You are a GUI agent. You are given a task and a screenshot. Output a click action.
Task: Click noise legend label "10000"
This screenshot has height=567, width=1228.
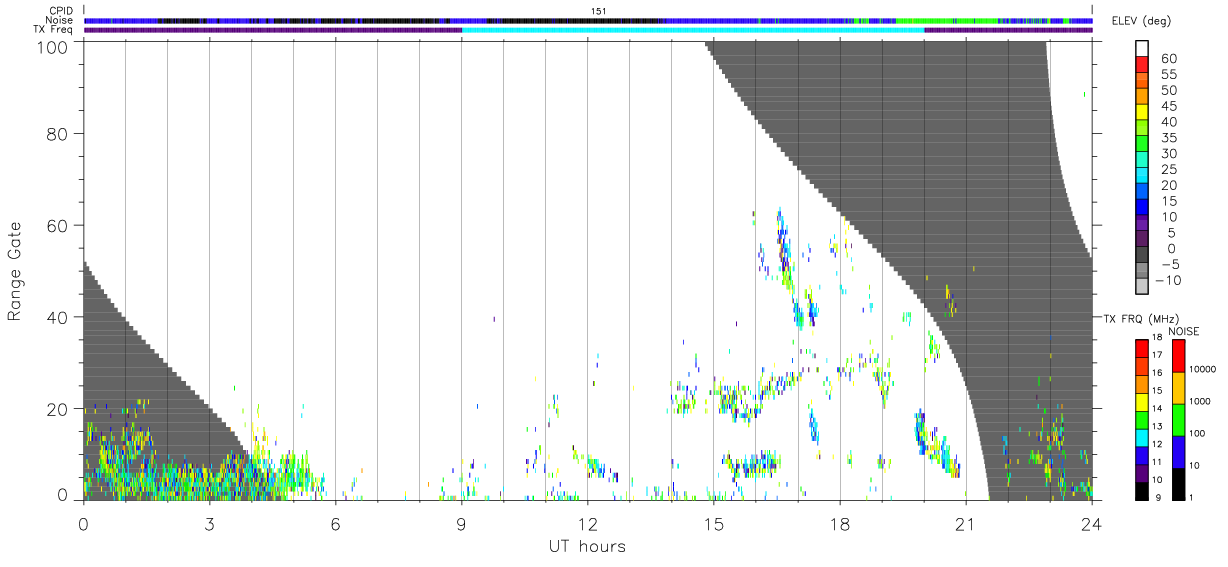1204,369
